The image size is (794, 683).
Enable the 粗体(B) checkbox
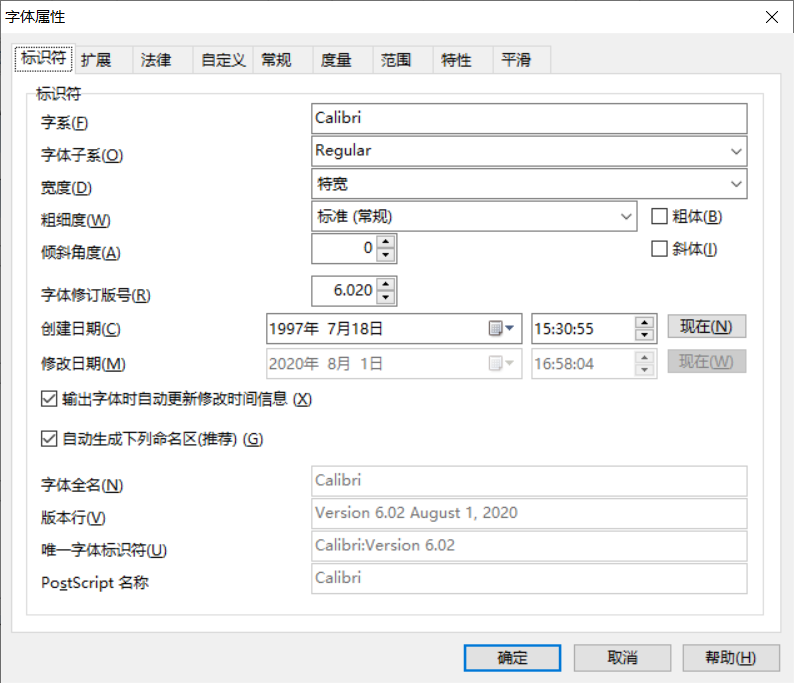(x=659, y=216)
